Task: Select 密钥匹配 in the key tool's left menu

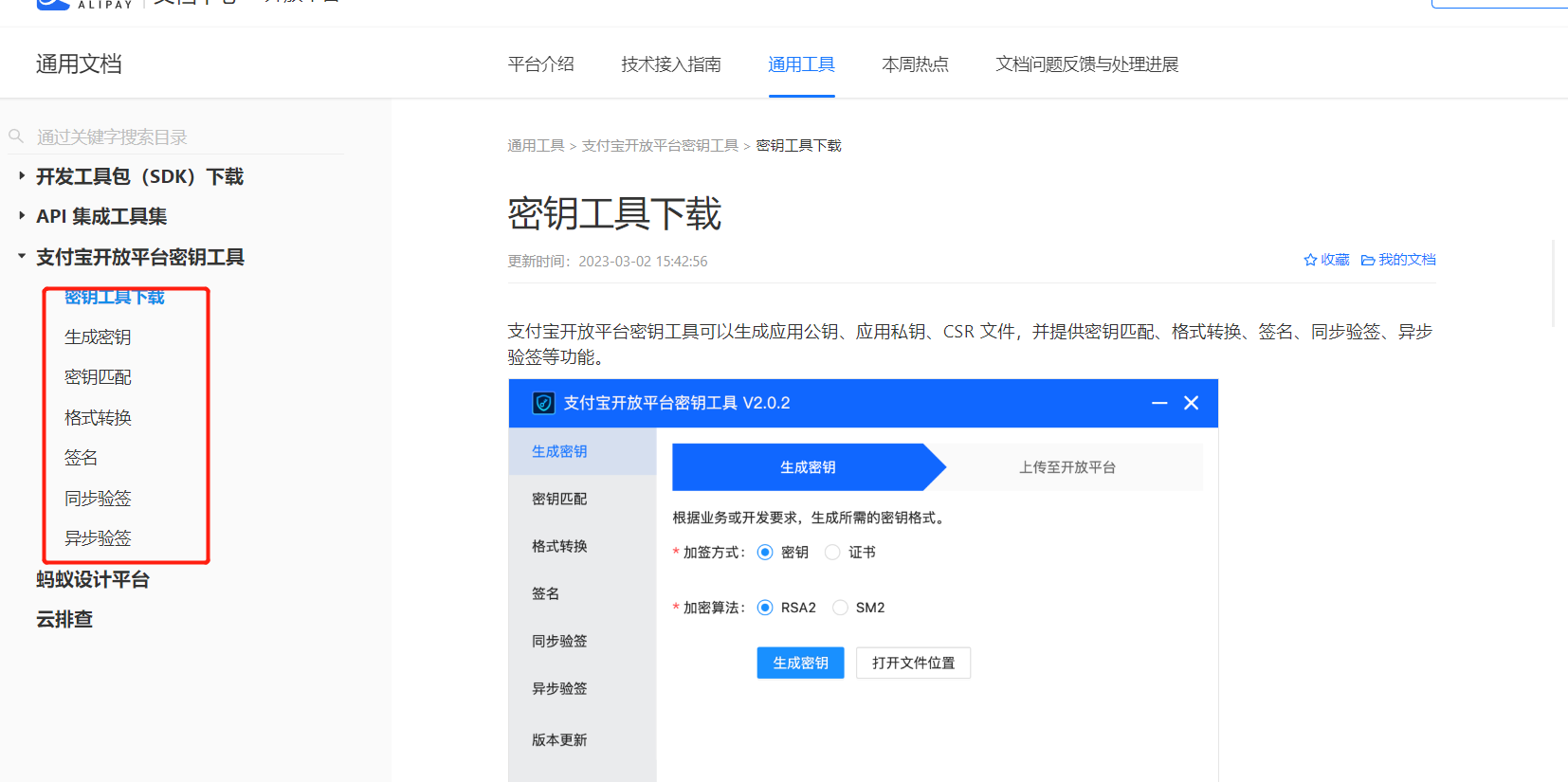Action: coord(583,499)
